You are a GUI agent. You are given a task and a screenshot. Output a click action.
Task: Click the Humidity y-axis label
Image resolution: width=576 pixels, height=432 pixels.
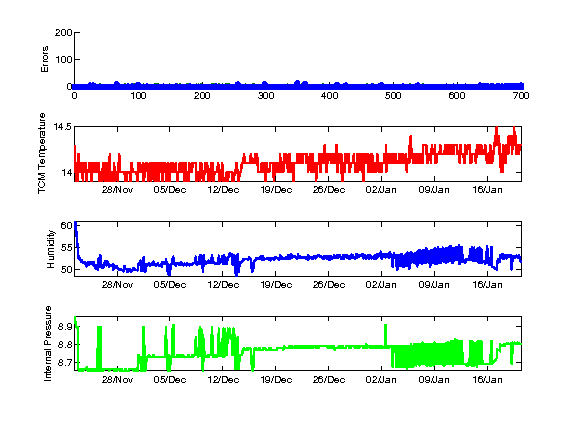[x=50, y=249]
